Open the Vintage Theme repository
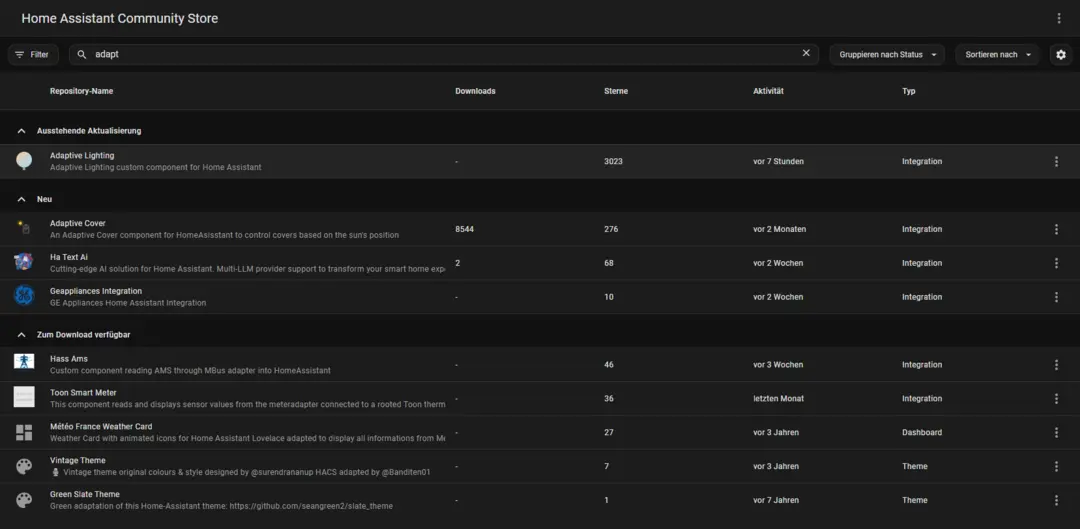This screenshot has width=1080, height=529. click(77, 460)
